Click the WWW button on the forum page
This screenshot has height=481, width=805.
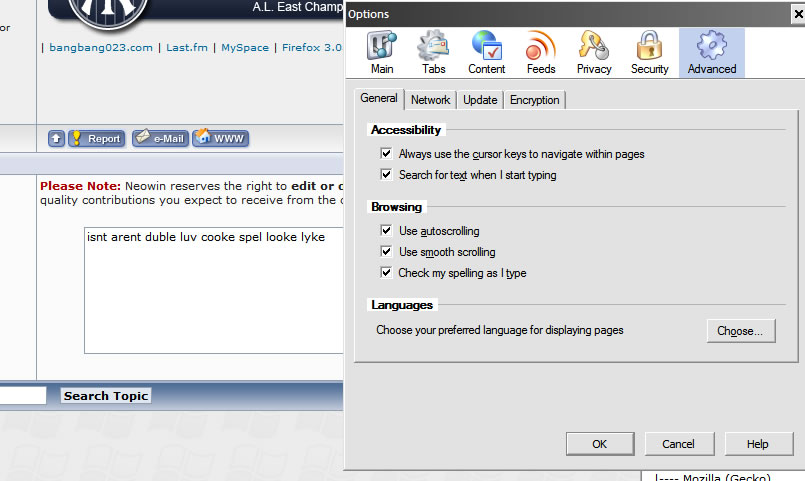(221, 138)
